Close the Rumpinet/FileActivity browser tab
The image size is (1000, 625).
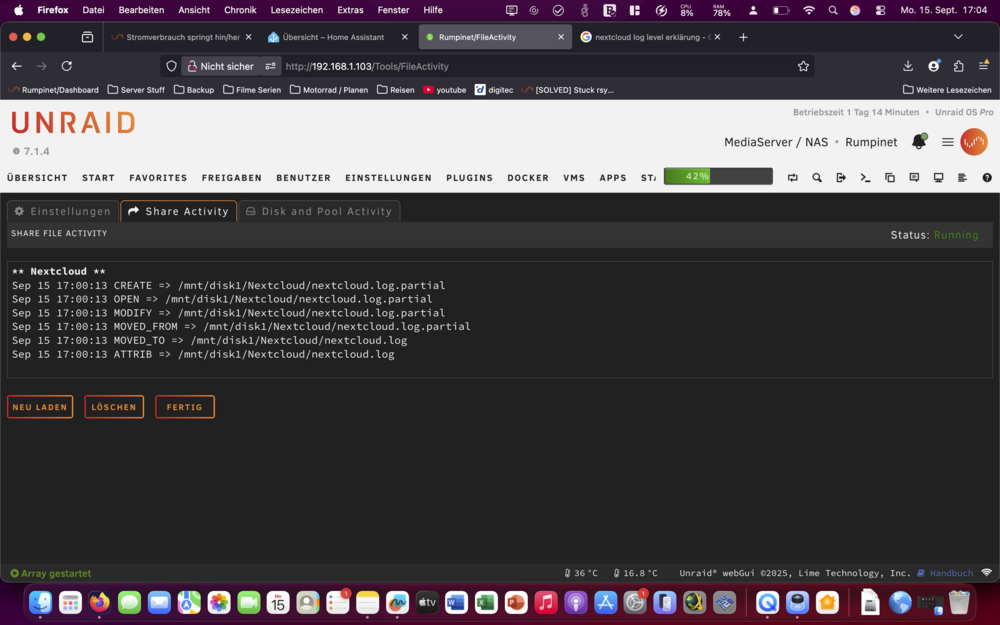[x=561, y=37]
